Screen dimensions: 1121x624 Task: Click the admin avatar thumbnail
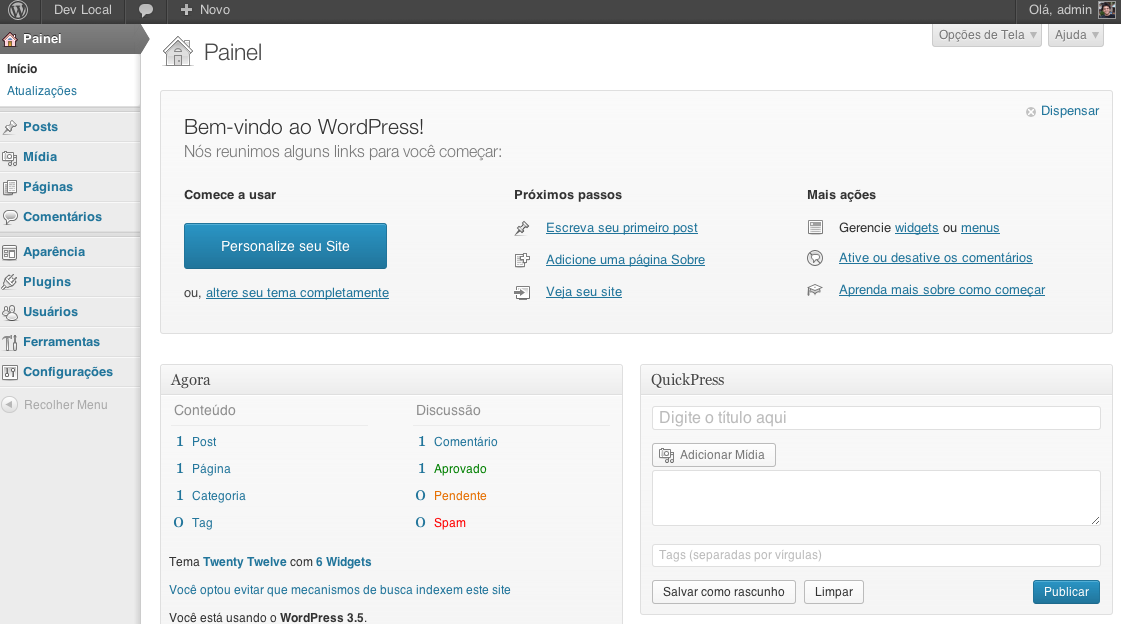[1107, 10]
